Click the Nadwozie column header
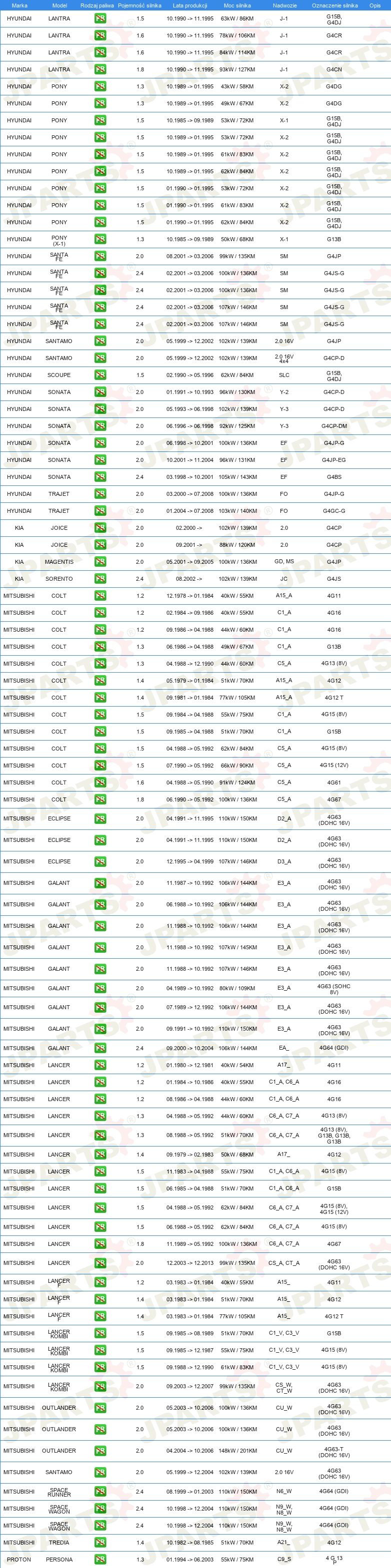The width and height of the screenshot is (391, 1568). pos(284,5)
